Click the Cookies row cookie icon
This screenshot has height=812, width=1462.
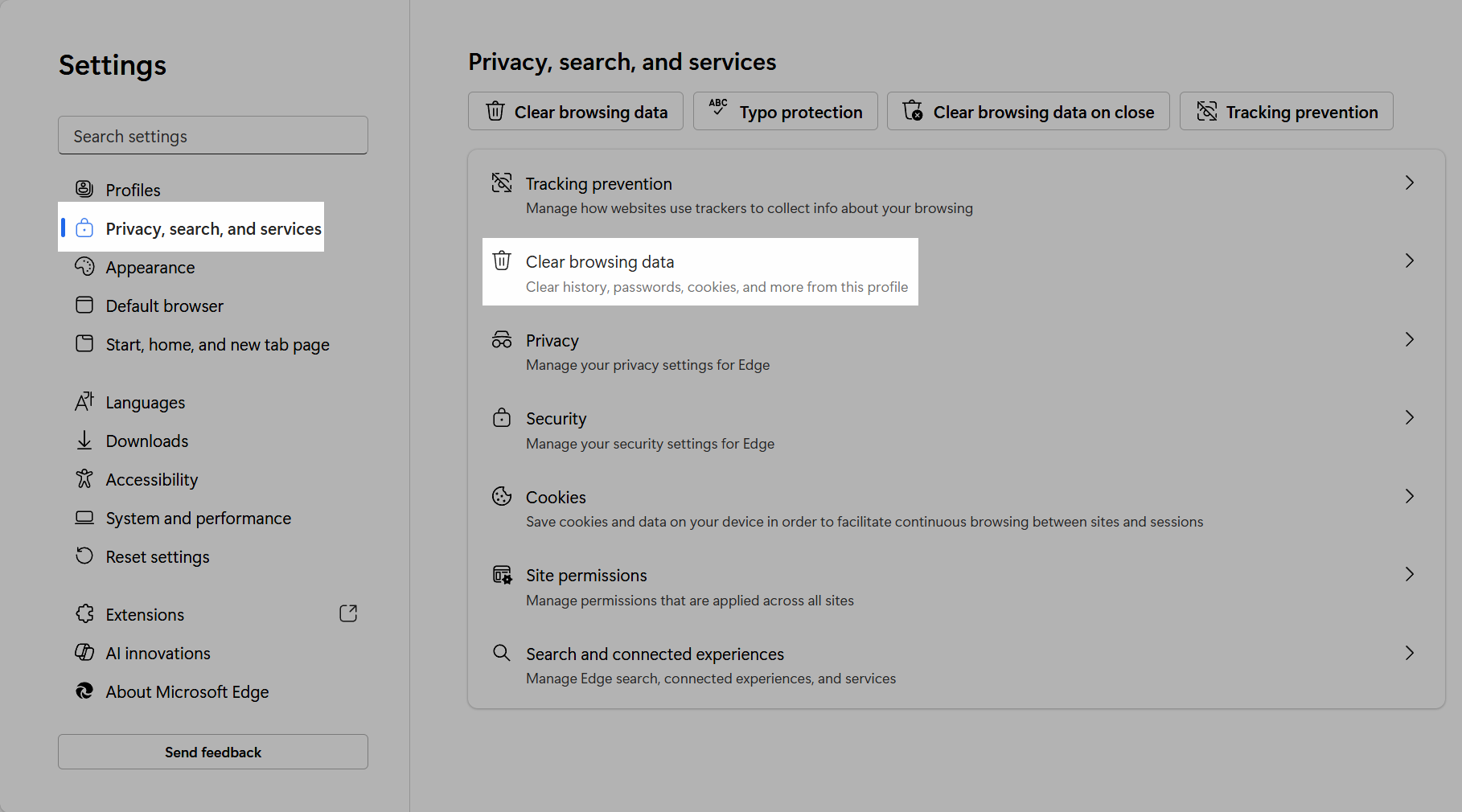tap(502, 496)
